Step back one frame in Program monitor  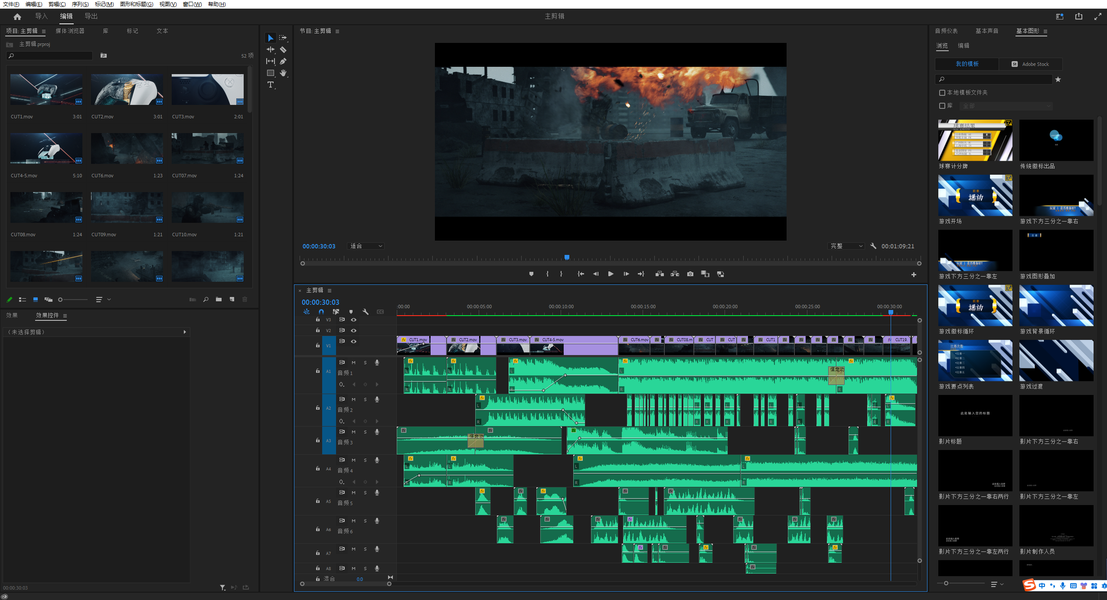pos(596,274)
